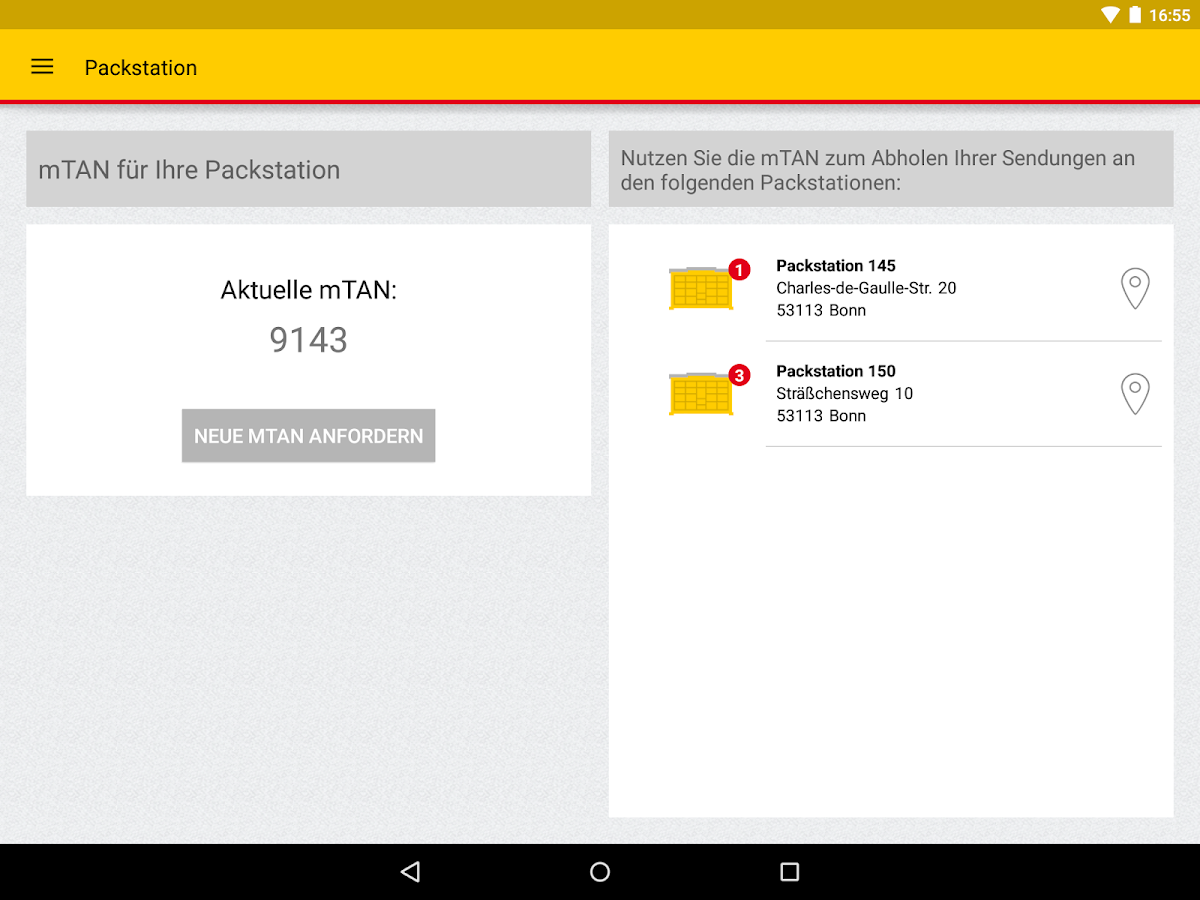Tap the Packstation 150 locker icon
Viewport: 1200px width, 900px height.
(x=701, y=393)
